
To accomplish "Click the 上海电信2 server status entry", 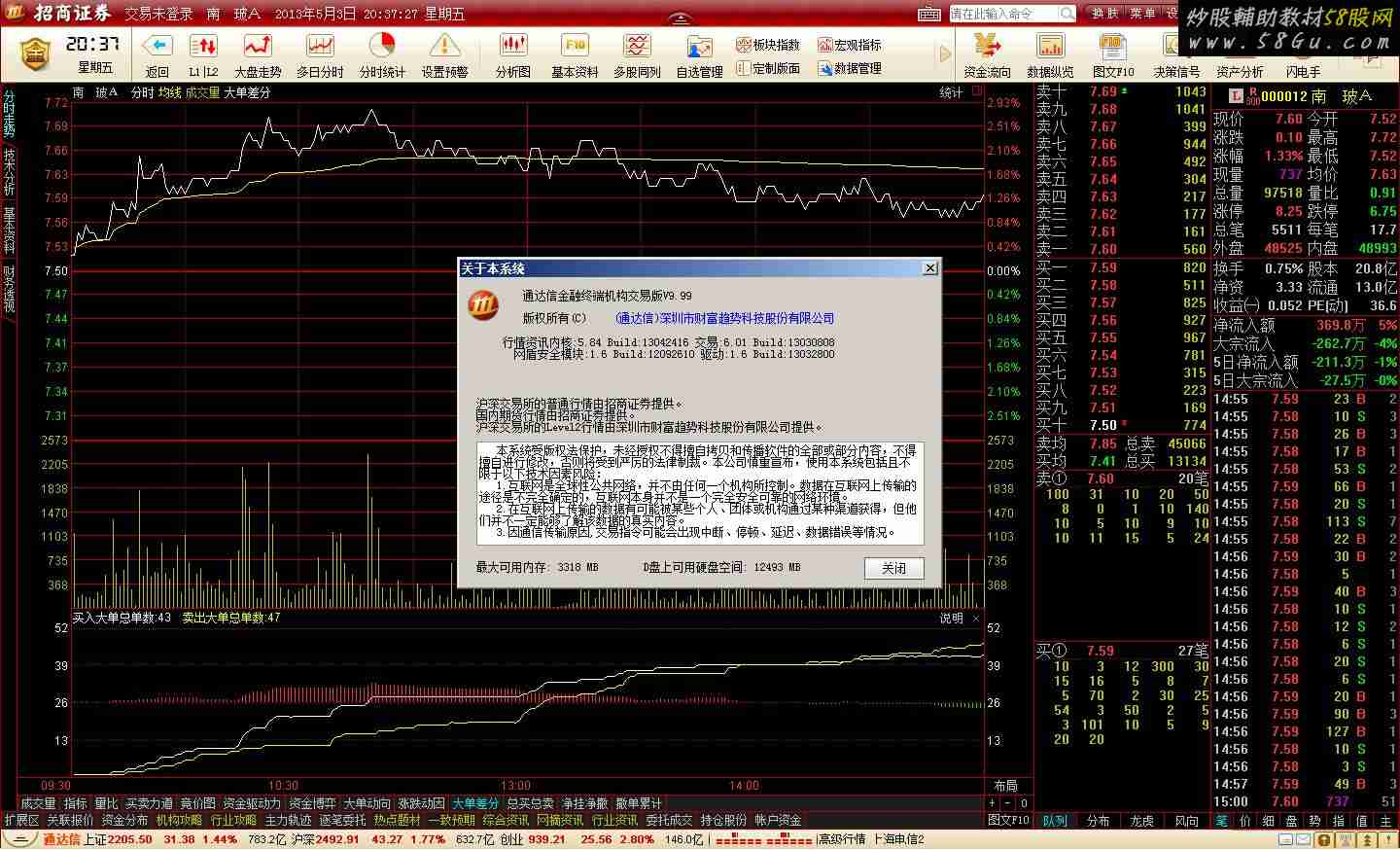I will [x=898, y=839].
